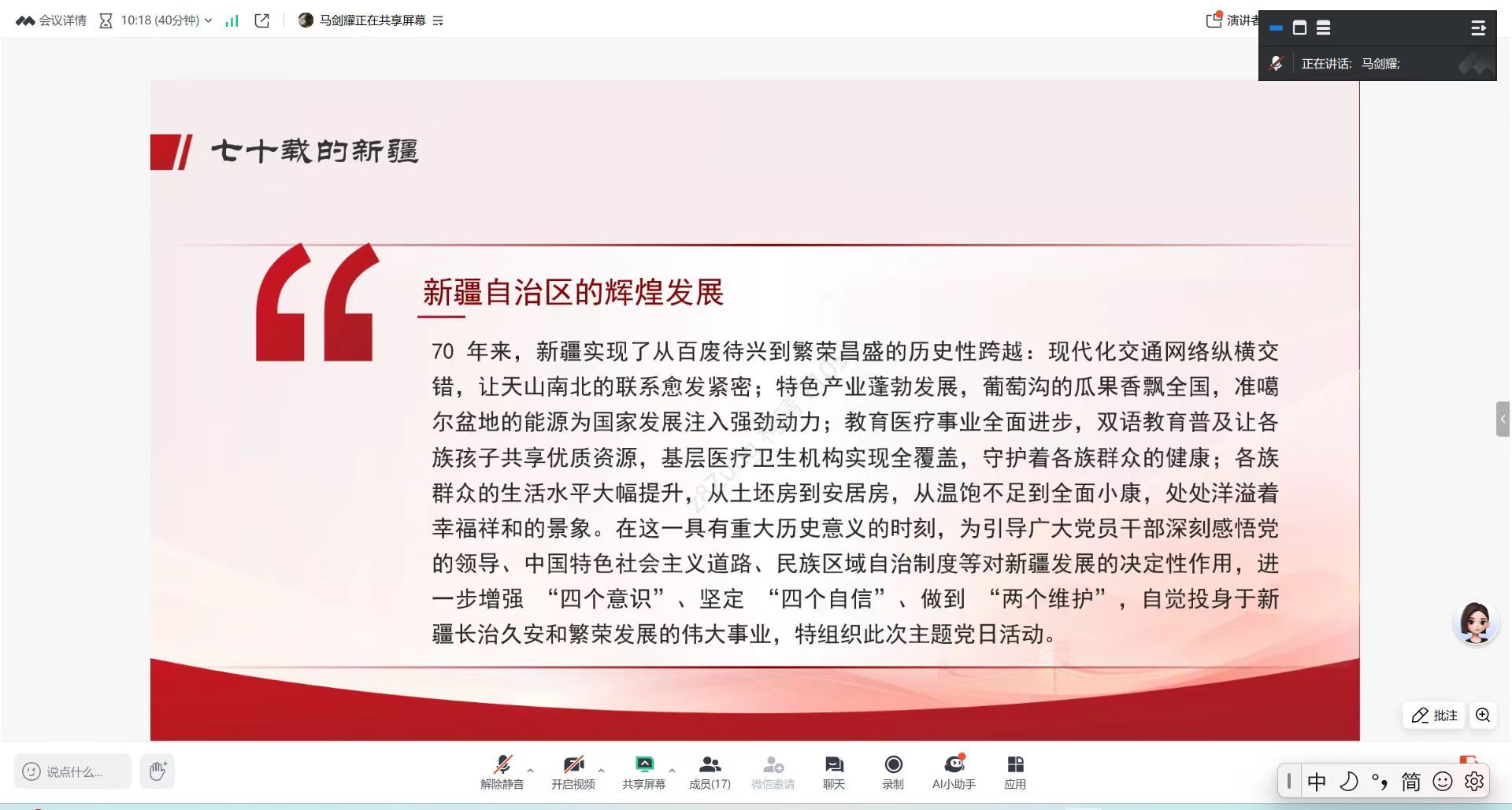Turn on camera with 开启视频
Screen dimensions: 1512x810
pyautogui.click(x=573, y=771)
